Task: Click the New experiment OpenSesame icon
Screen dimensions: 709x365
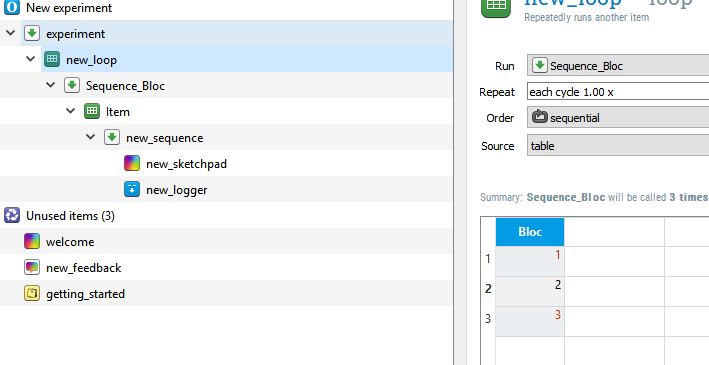Action: (x=12, y=8)
